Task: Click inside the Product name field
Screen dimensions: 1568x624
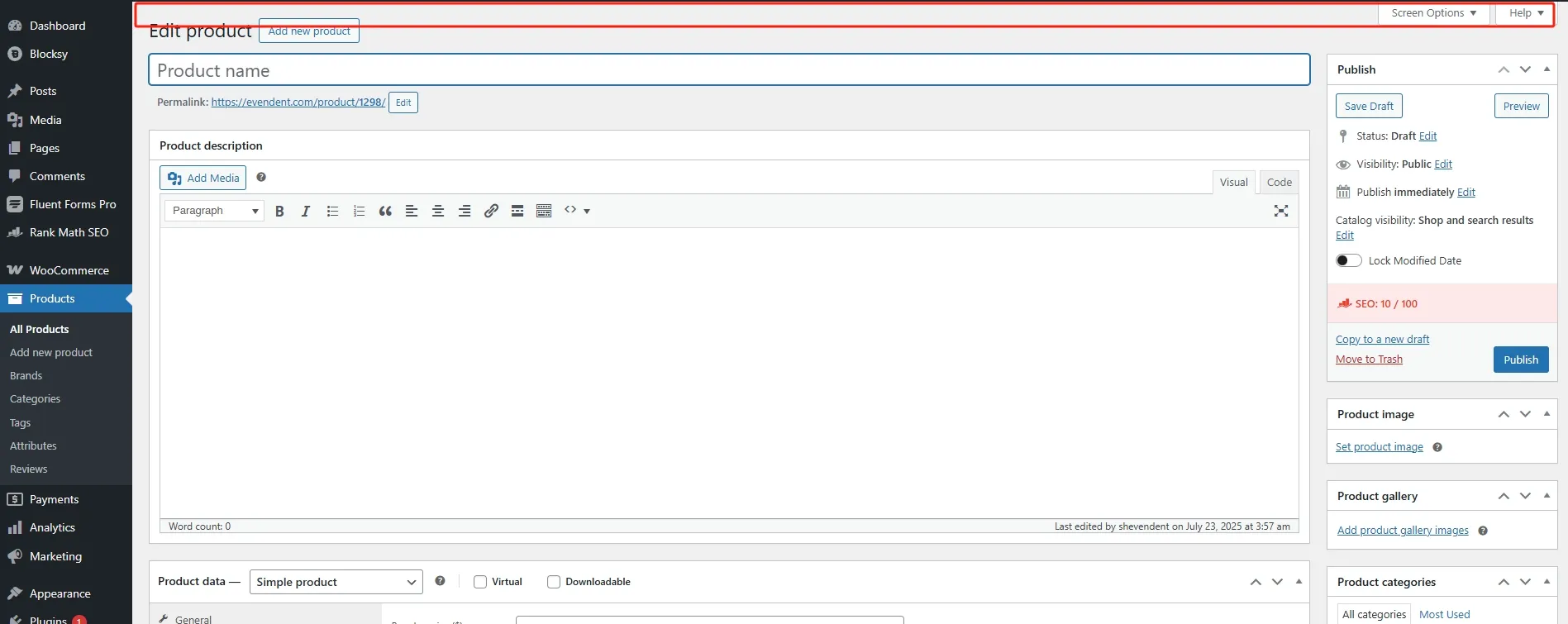Action: coord(729,70)
